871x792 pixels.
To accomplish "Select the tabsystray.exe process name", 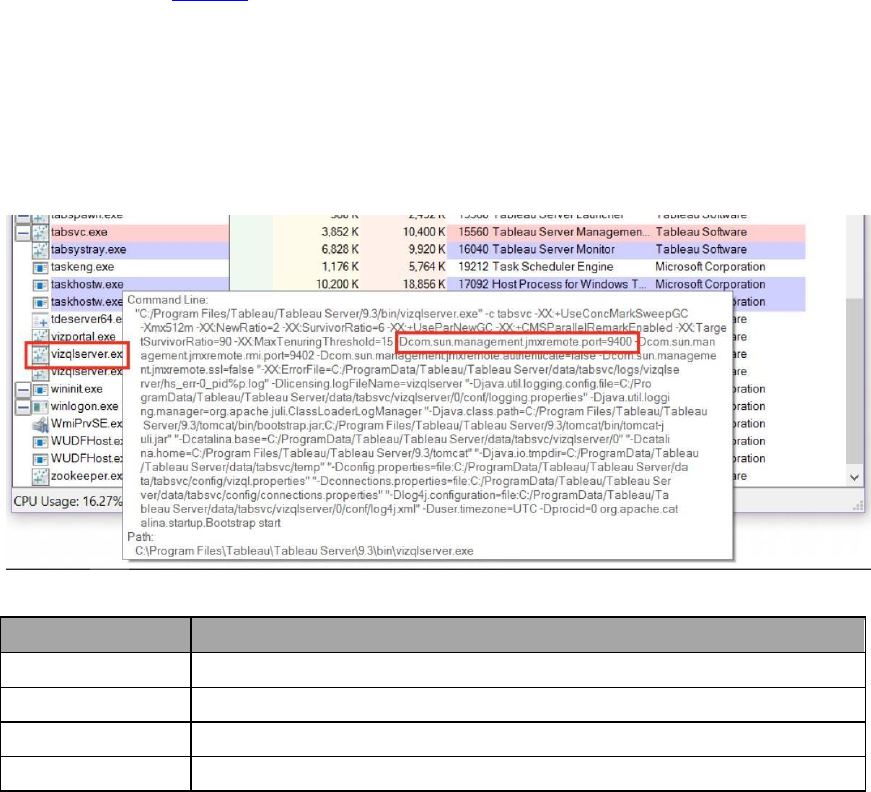I will [89, 249].
